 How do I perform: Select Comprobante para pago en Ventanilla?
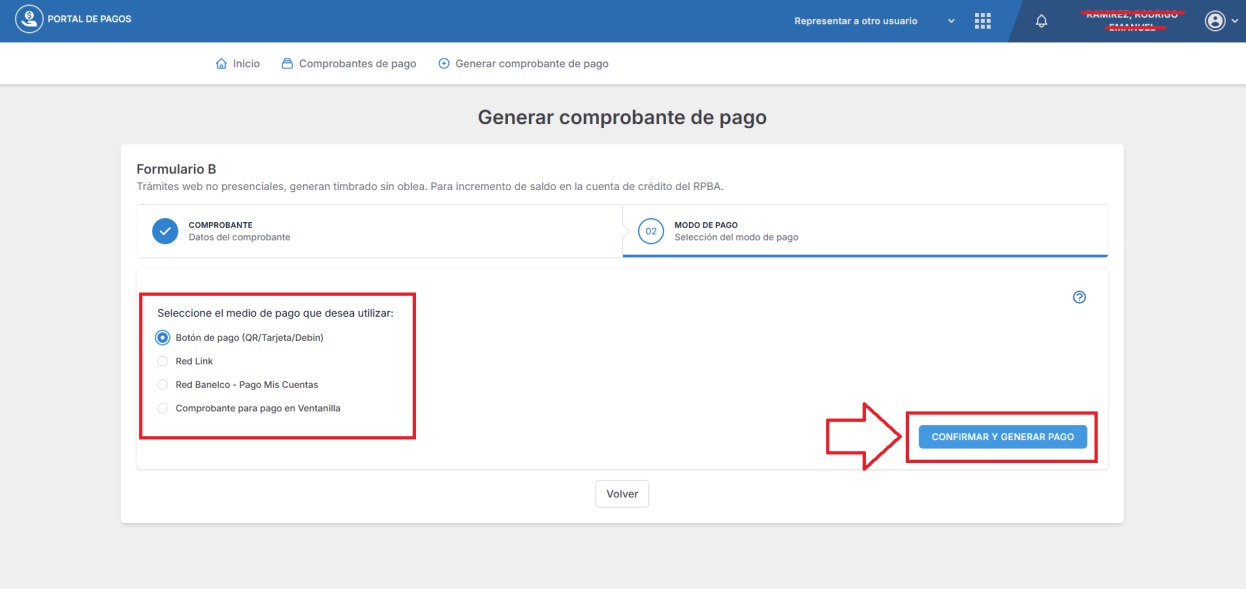163,408
